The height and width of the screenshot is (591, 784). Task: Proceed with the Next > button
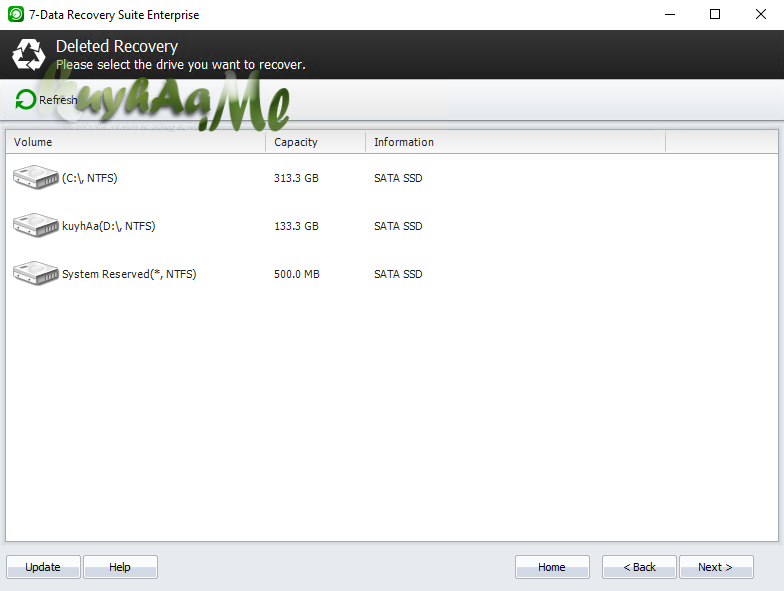click(716, 567)
